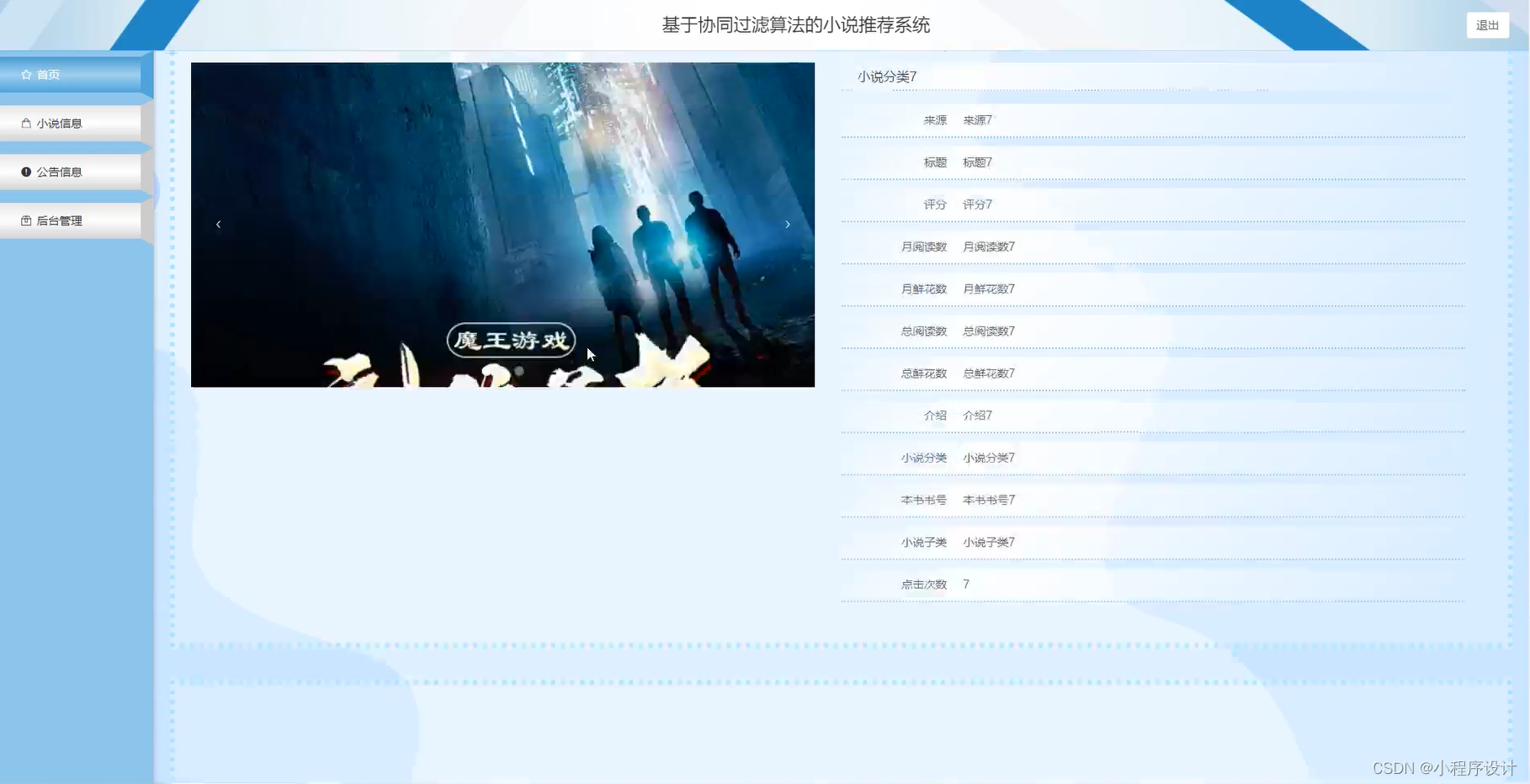This screenshot has width=1530, height=784.
Task: Click the value 总鲜花数7
Action: tap(989, 373)
